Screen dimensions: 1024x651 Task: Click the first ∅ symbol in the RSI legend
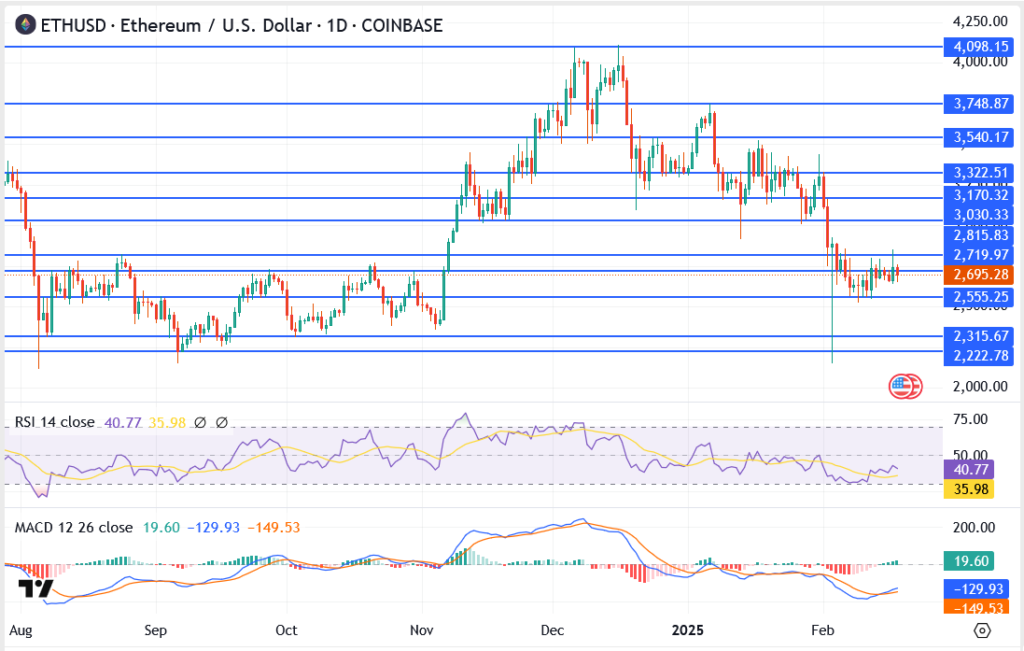pyautogui.click(x=200, y=423)
